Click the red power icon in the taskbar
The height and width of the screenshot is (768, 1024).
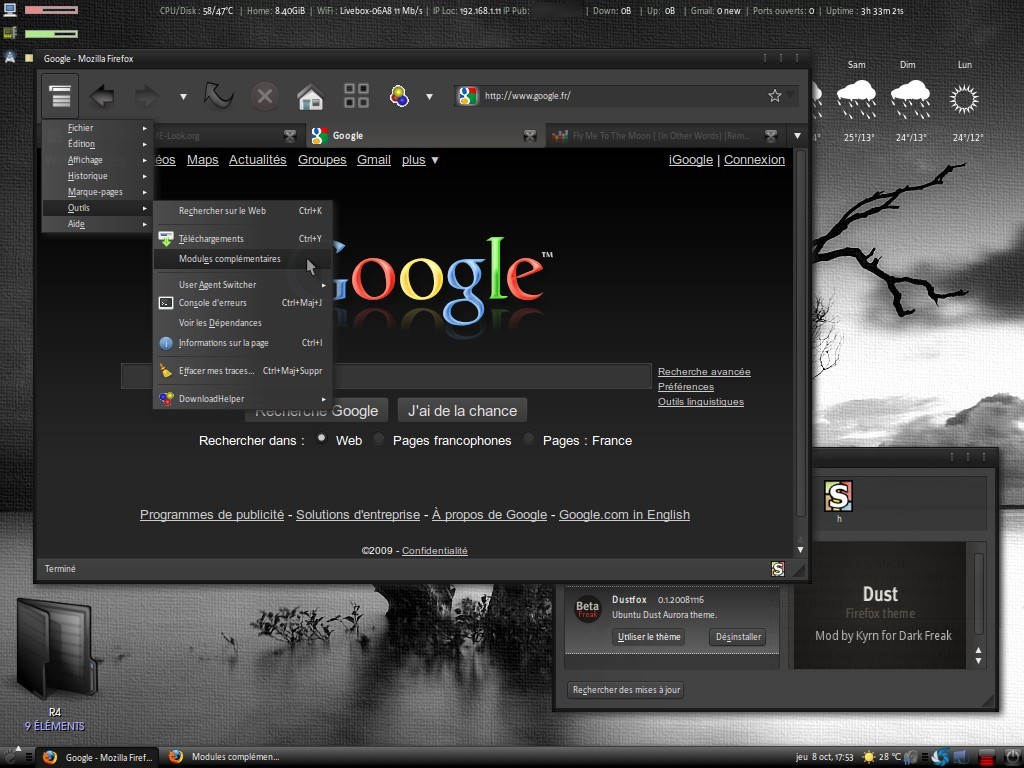click(986, 758)
